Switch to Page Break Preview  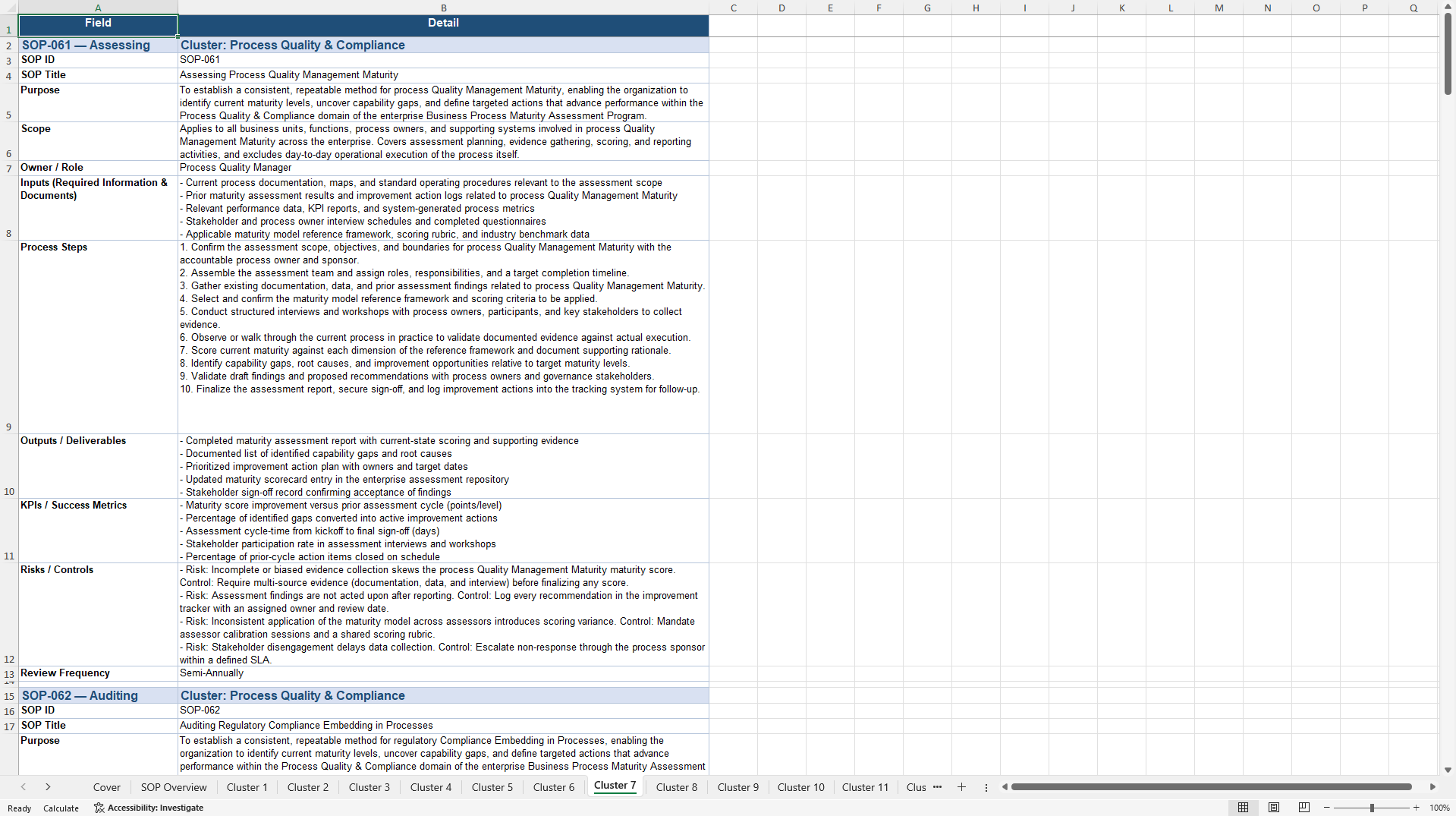[1304, 808]
